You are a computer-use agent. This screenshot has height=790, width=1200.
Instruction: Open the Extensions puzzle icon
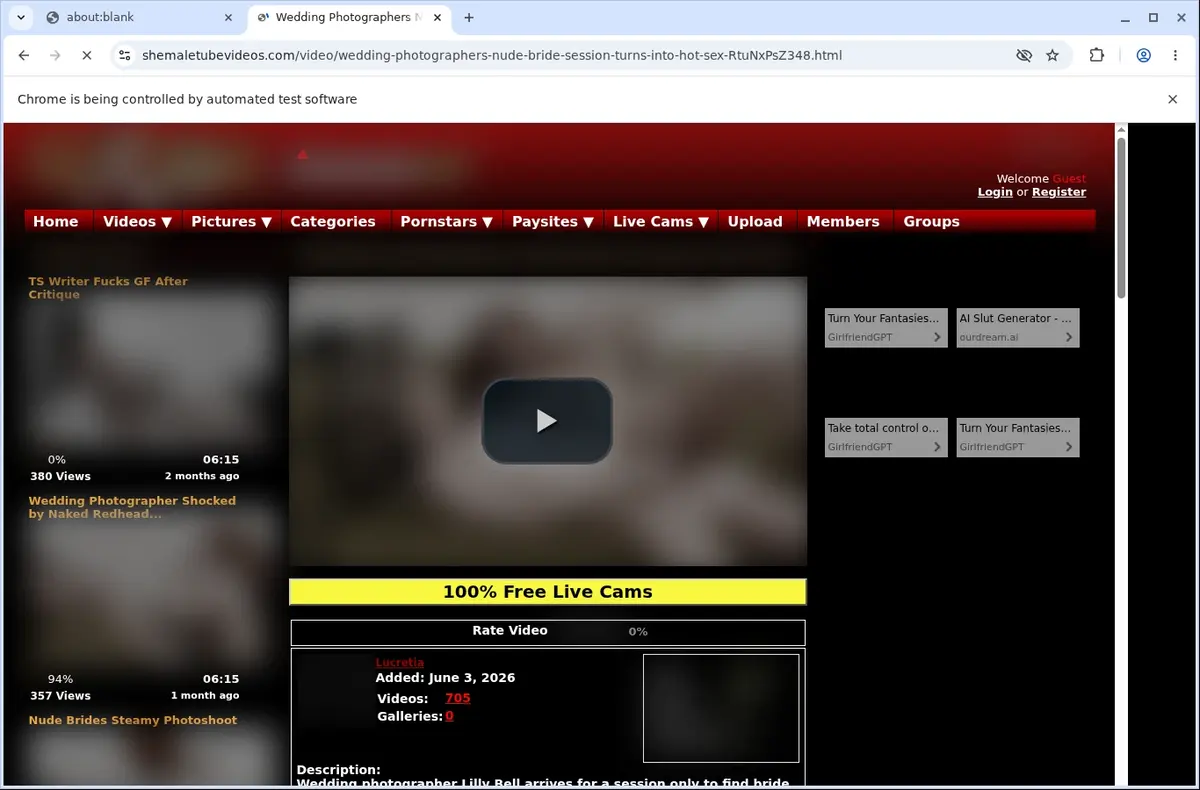click(x=1097, y=55)
